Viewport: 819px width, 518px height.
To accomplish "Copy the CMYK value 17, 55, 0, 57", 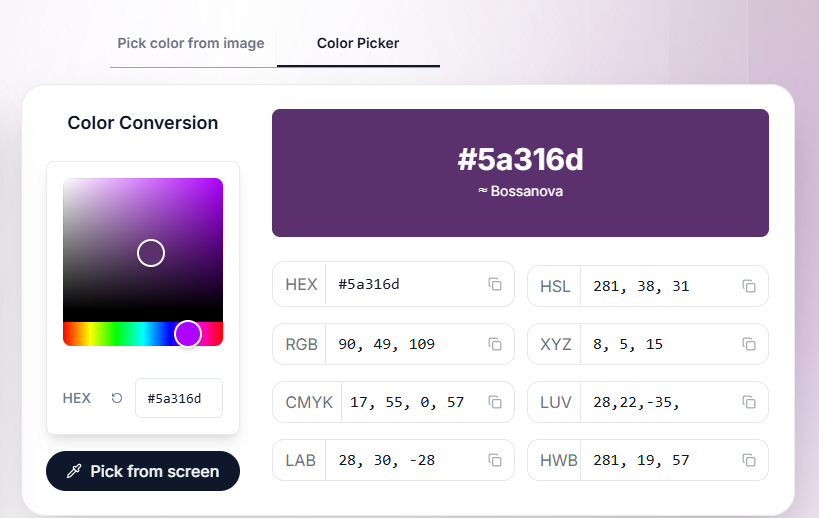I will tap(495, 402).
